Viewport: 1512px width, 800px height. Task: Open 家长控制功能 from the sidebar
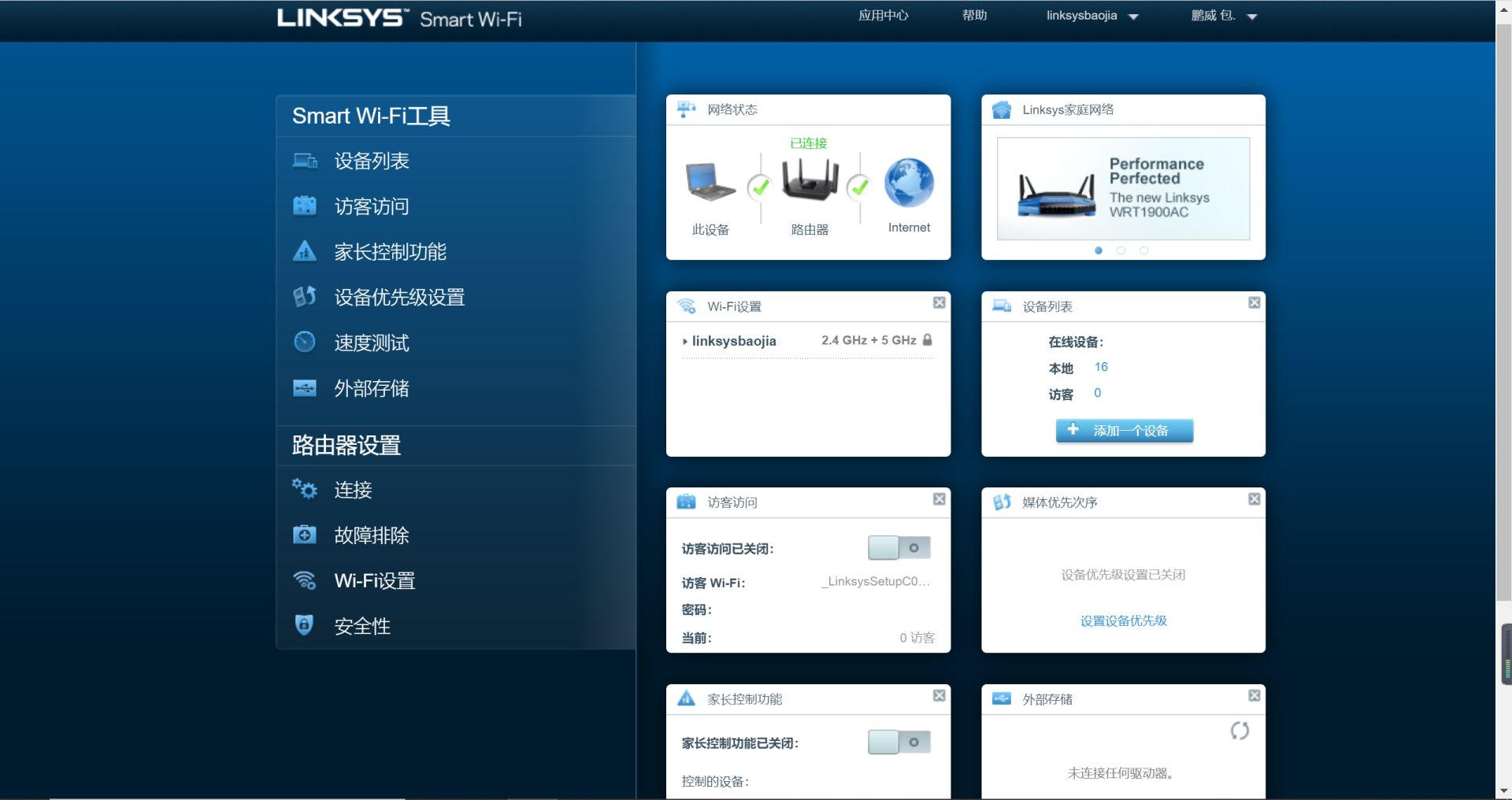pos(391,252)
